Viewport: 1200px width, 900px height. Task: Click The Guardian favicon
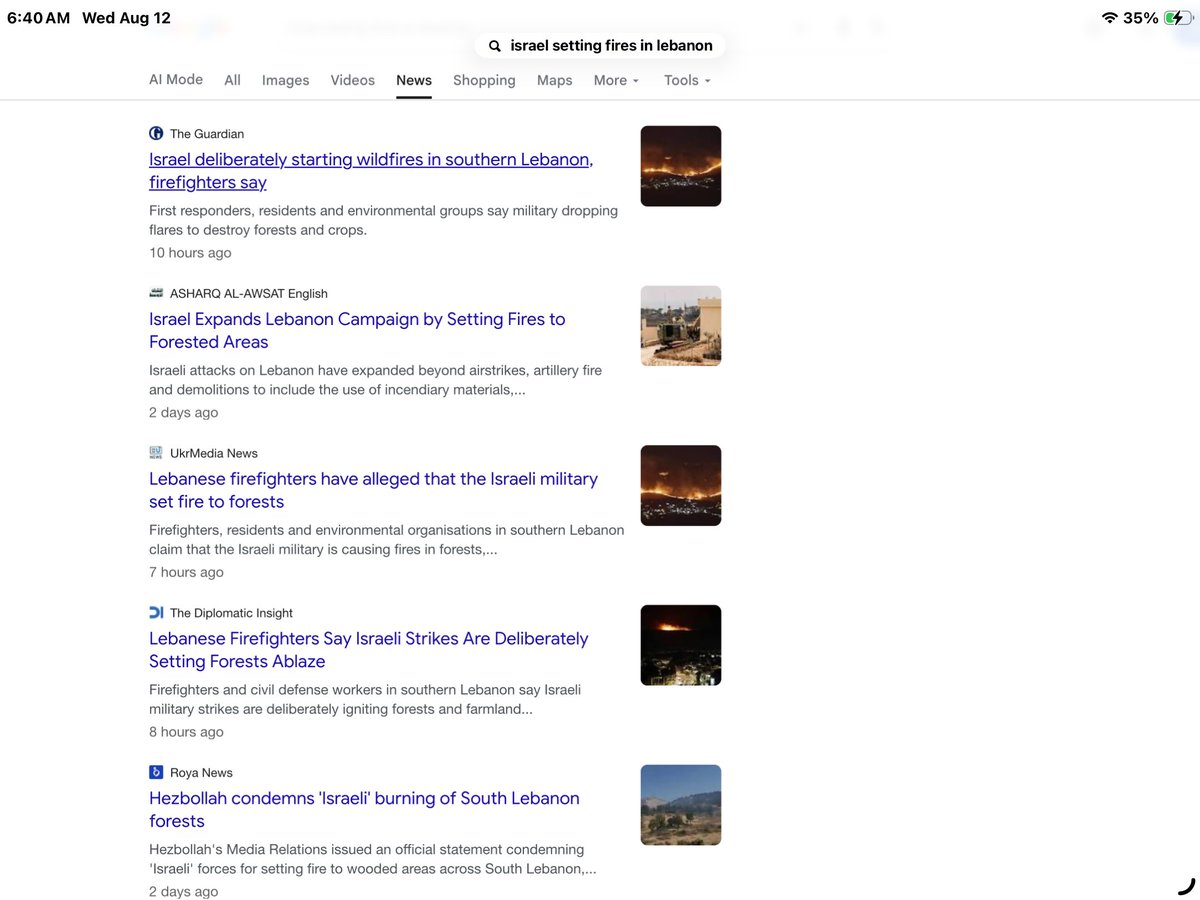point(156,133)
